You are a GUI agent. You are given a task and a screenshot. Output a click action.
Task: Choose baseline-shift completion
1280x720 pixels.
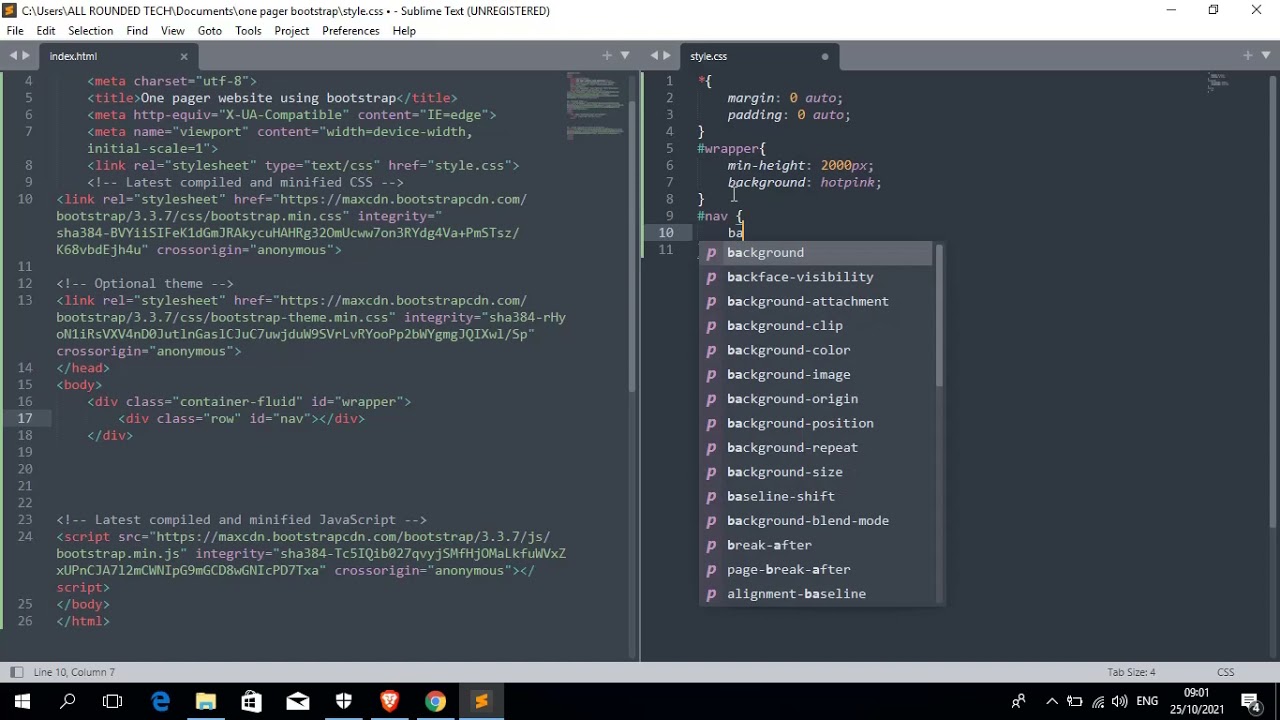816,496
